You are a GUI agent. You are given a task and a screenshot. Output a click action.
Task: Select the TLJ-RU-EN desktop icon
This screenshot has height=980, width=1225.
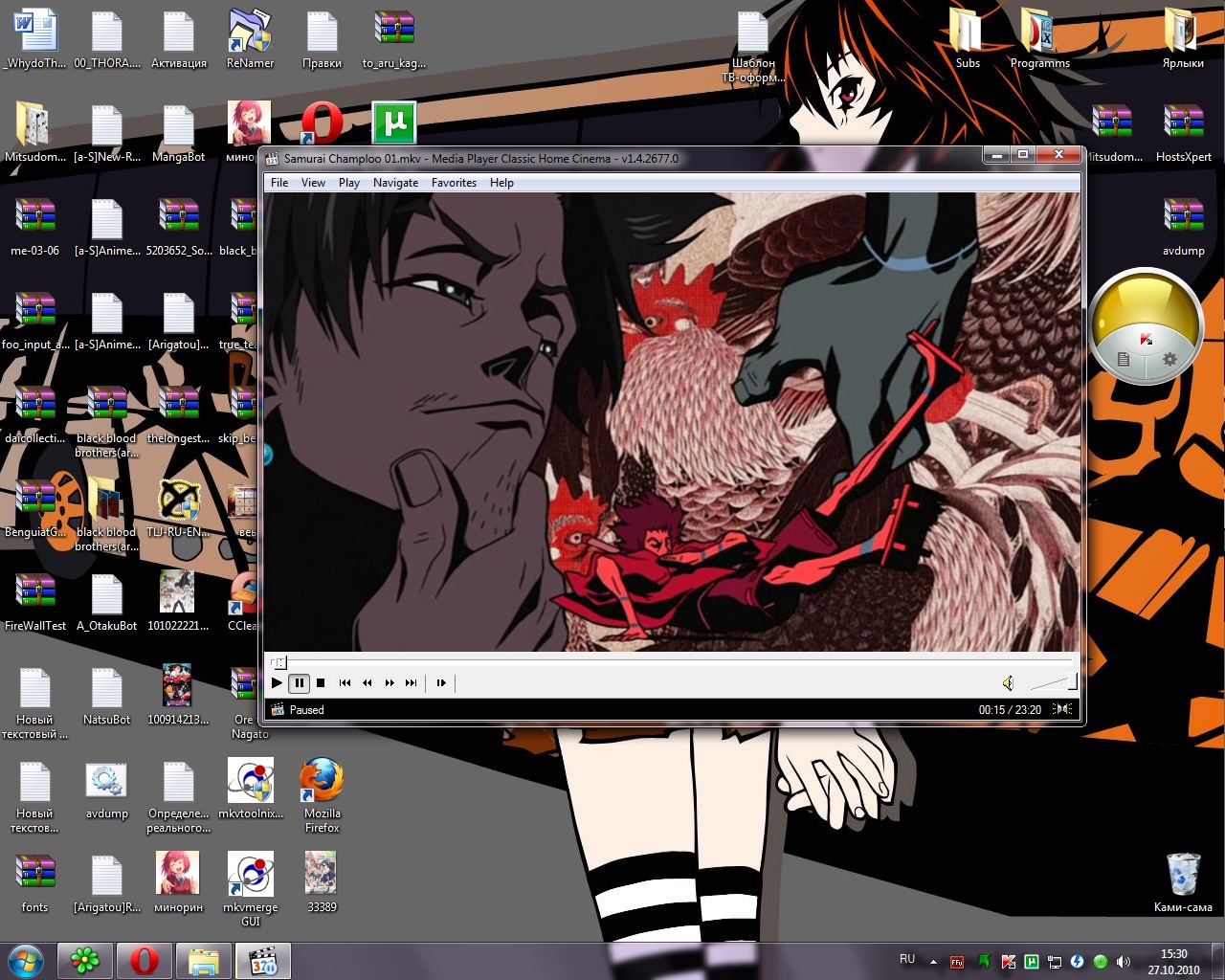point(178,508)
